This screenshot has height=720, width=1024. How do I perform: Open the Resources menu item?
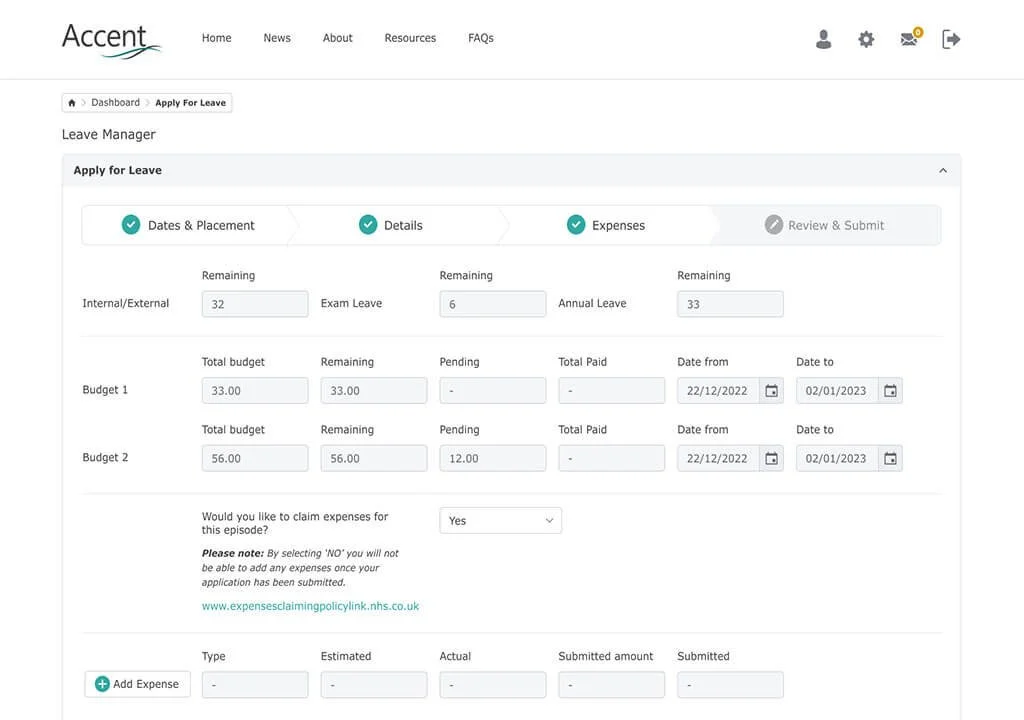tap(410, 38)
